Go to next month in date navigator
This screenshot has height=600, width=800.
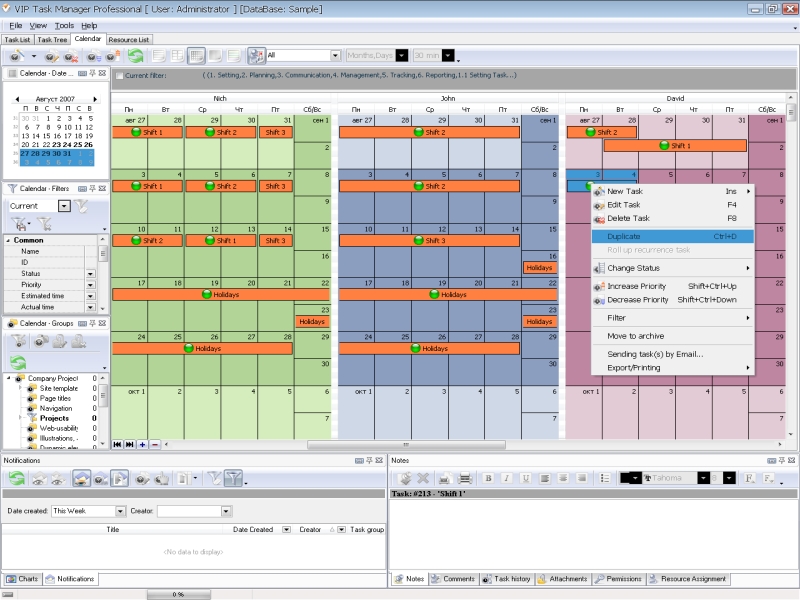(95, 99)
